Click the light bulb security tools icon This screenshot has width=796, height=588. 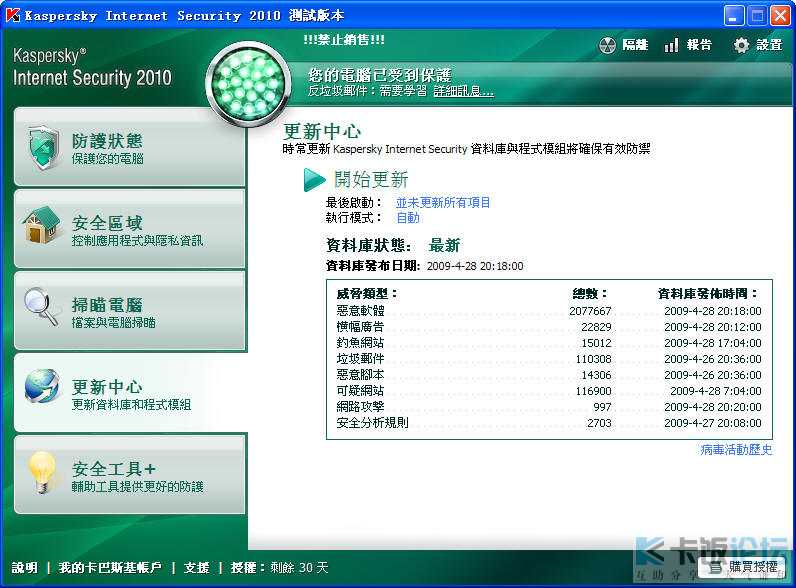coord(42,472)
